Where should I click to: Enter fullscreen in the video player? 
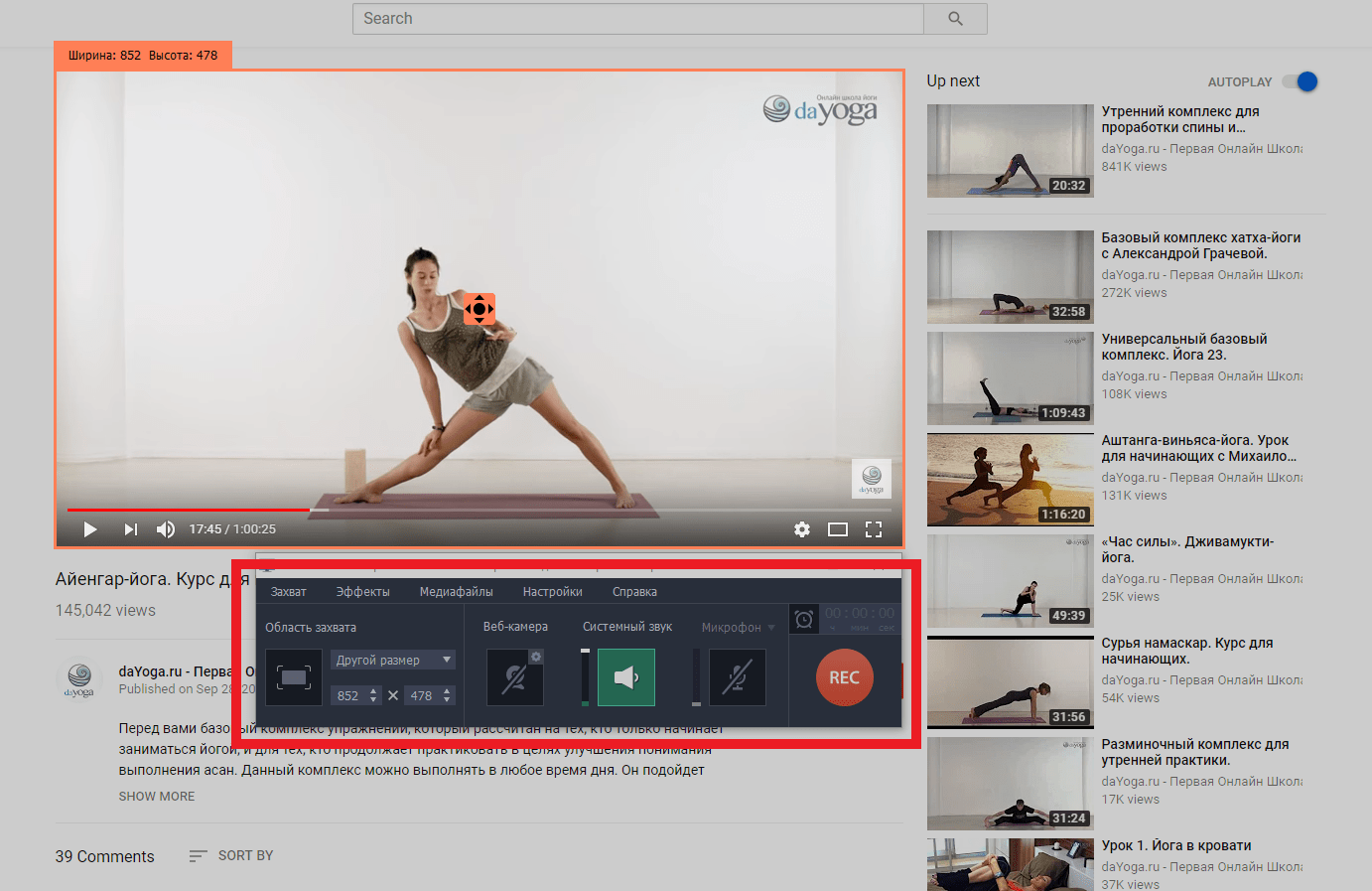coord(874,529)
